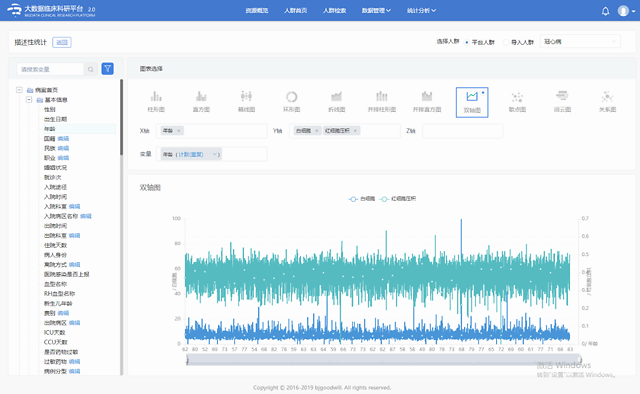Open the 统计分析 dropdown menu

[x=421, y=11]
